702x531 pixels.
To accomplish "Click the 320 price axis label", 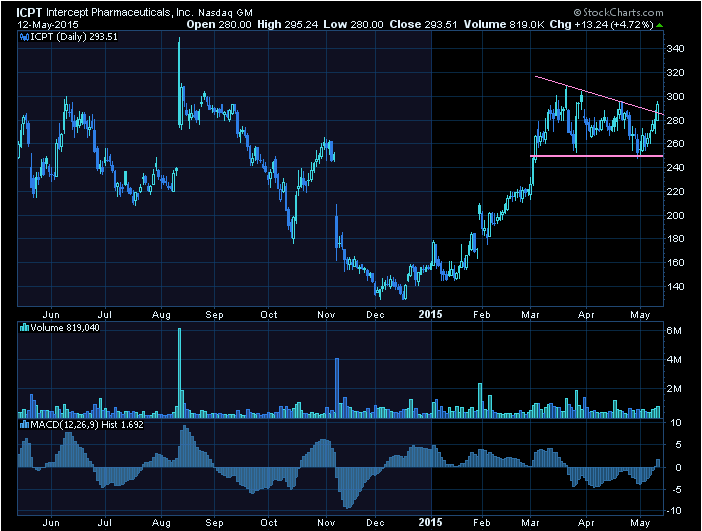I will tap(676, 73).
